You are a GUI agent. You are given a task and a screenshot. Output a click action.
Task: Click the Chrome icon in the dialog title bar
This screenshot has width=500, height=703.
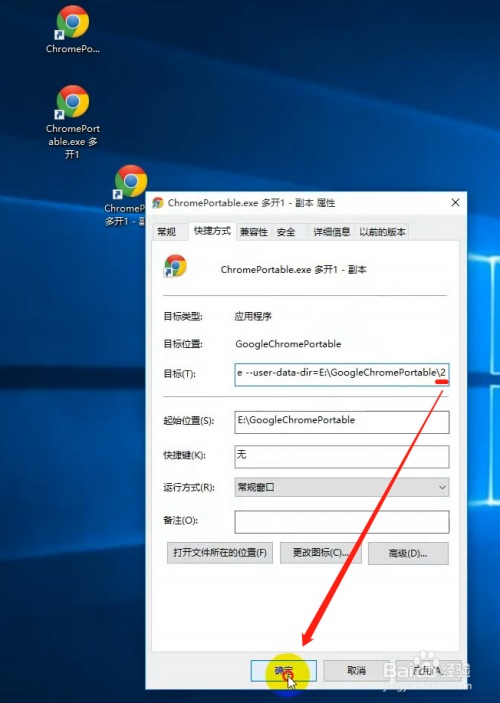point(158,203)
